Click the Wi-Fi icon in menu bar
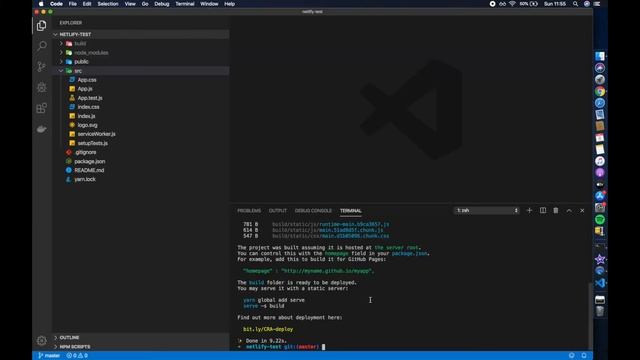Screen dimensions: 640x360 (x=512, y=4)
